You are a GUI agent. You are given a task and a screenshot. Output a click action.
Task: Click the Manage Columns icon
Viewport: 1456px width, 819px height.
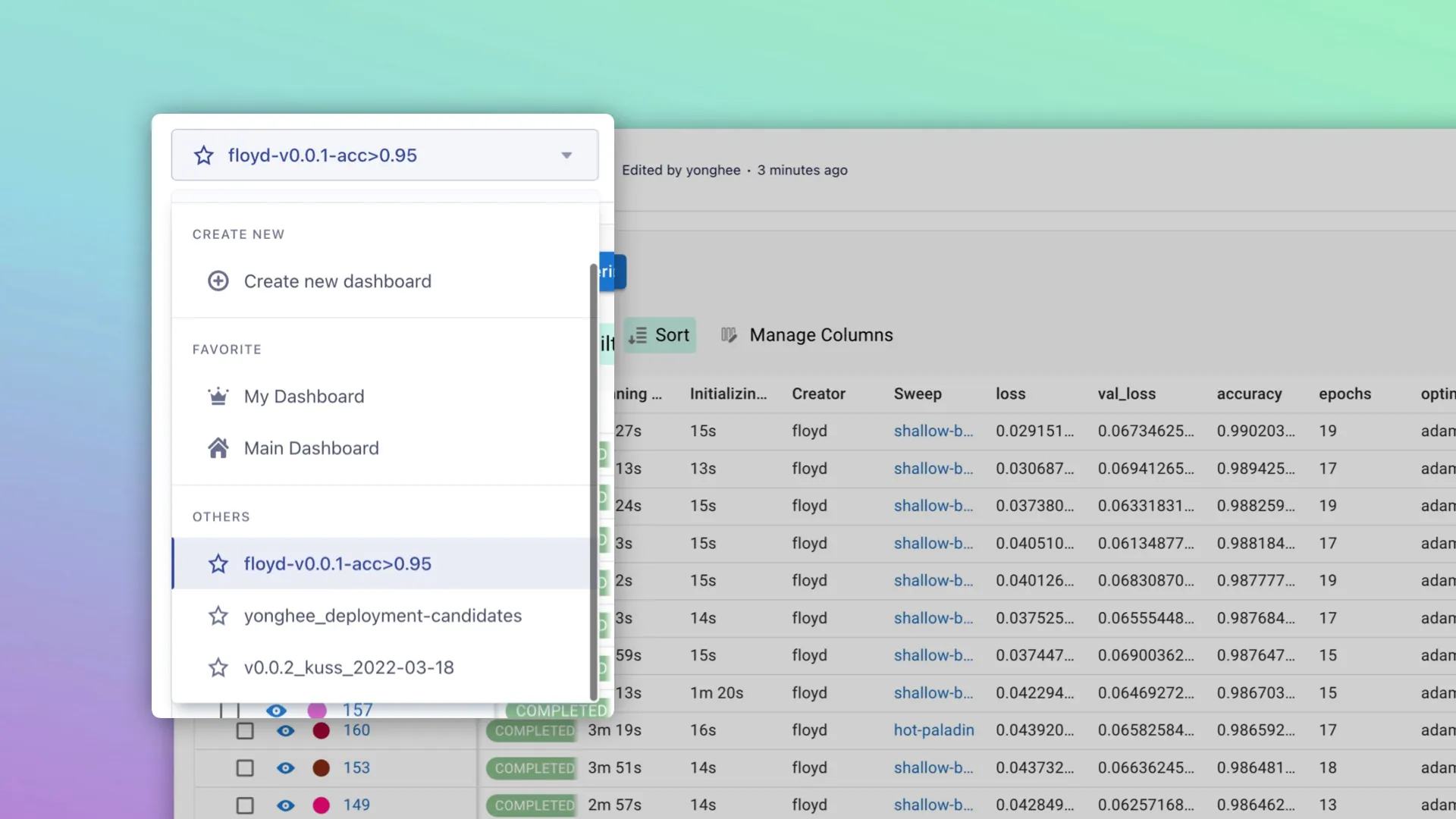click(x=729, y=335)
